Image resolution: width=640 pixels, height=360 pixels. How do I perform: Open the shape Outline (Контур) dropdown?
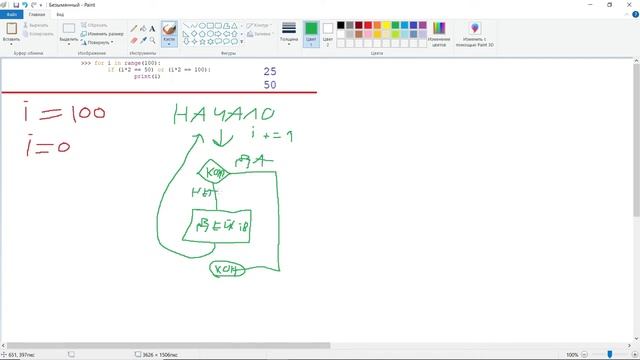tap(258, 25)
